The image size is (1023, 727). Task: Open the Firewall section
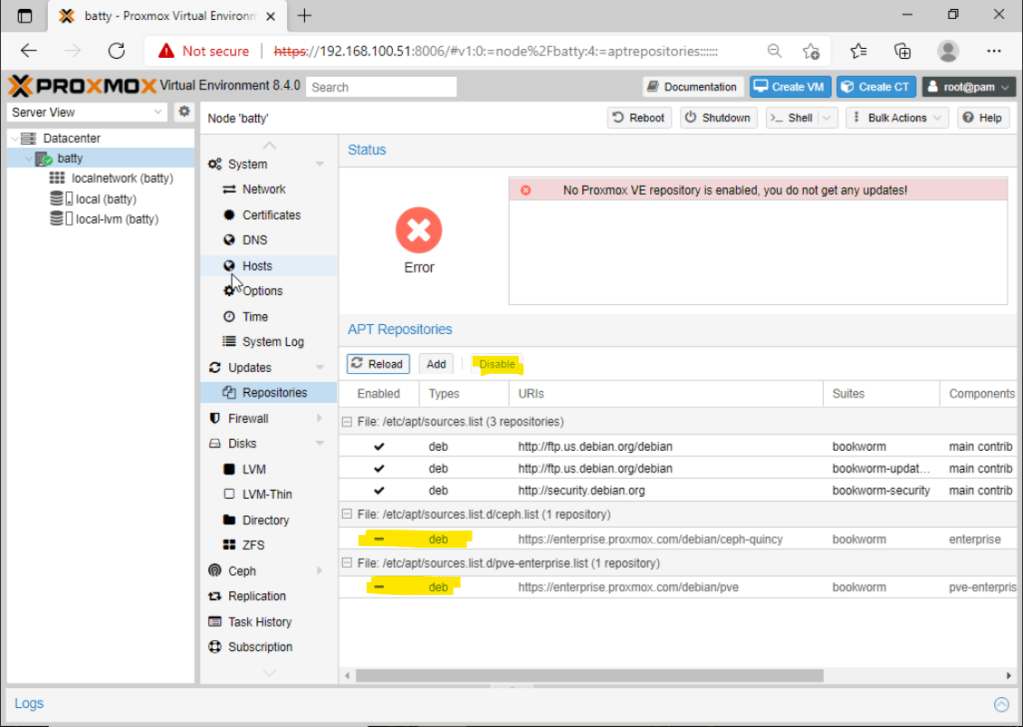(x=248, y=418)
